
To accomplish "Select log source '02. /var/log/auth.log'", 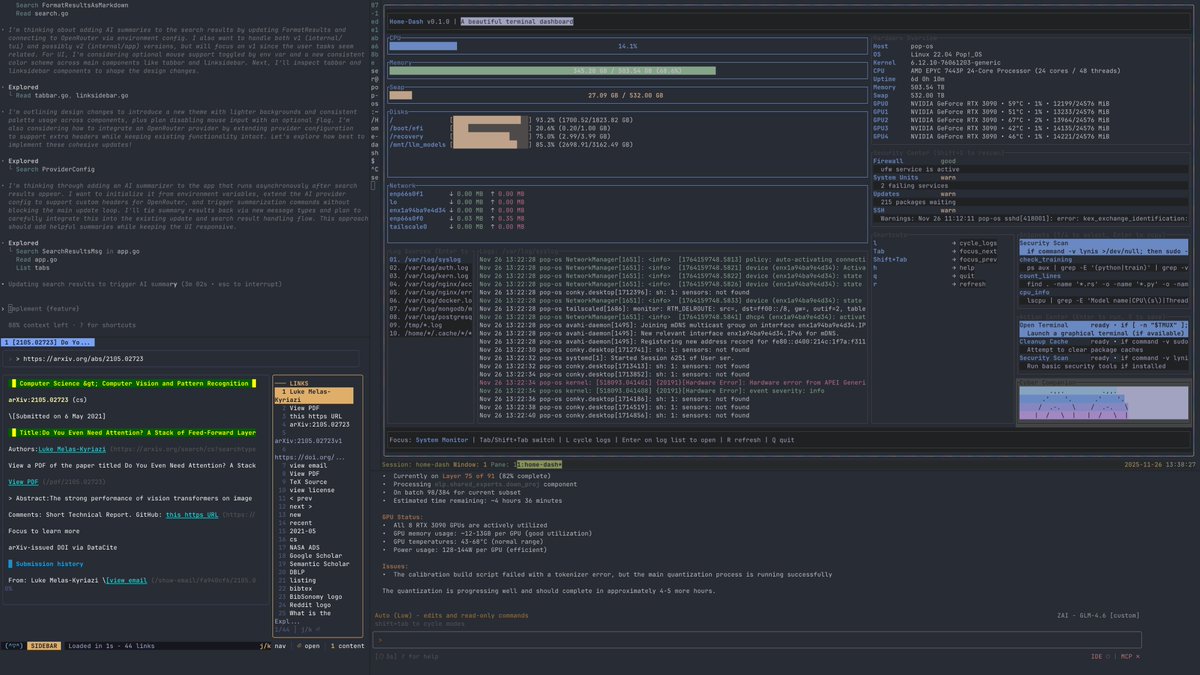I will [430, 267].
